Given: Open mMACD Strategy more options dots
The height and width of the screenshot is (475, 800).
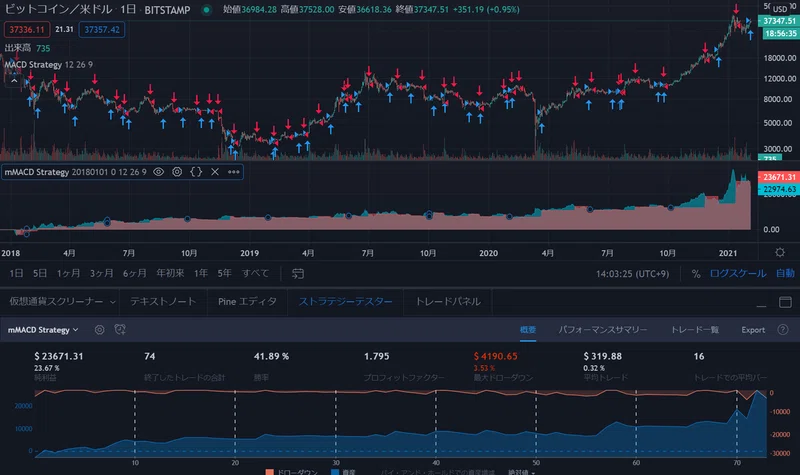Looking at the screenshot, I should (234, 172).
